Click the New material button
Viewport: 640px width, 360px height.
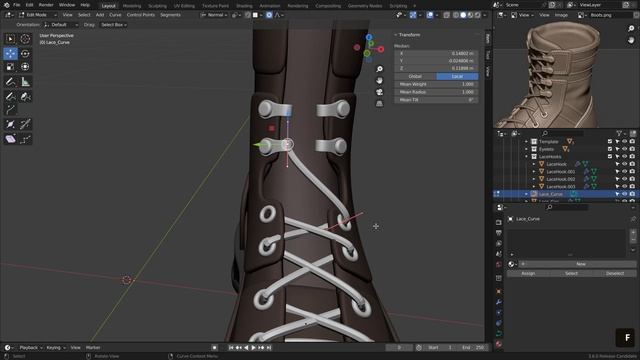pos(580,264)
